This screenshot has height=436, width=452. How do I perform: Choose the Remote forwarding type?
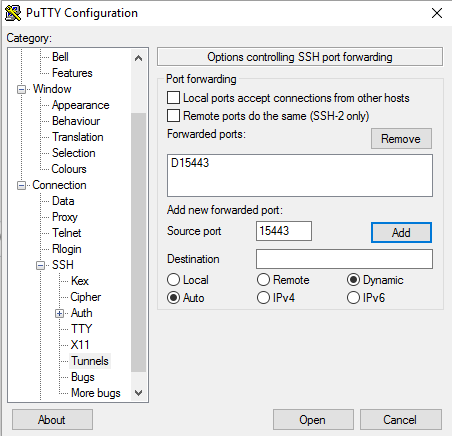tap(263, 280)
